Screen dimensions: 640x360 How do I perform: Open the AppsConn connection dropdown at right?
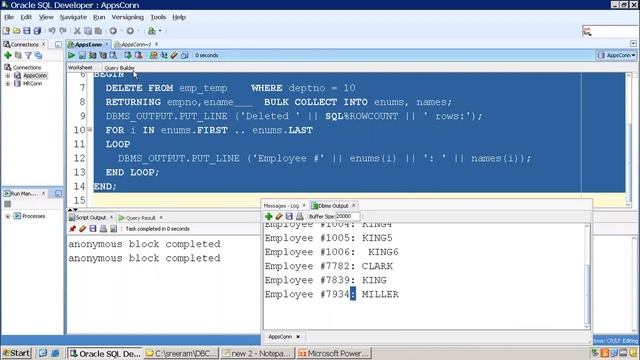617,55
